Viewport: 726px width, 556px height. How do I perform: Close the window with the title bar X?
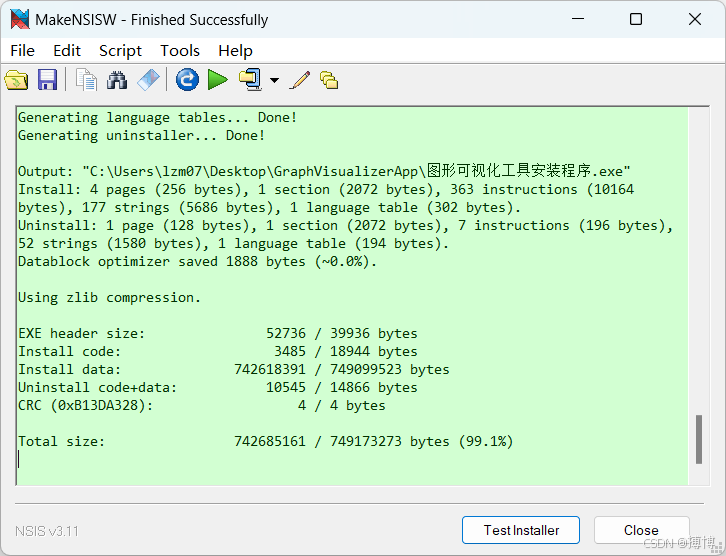click(695, 19)
